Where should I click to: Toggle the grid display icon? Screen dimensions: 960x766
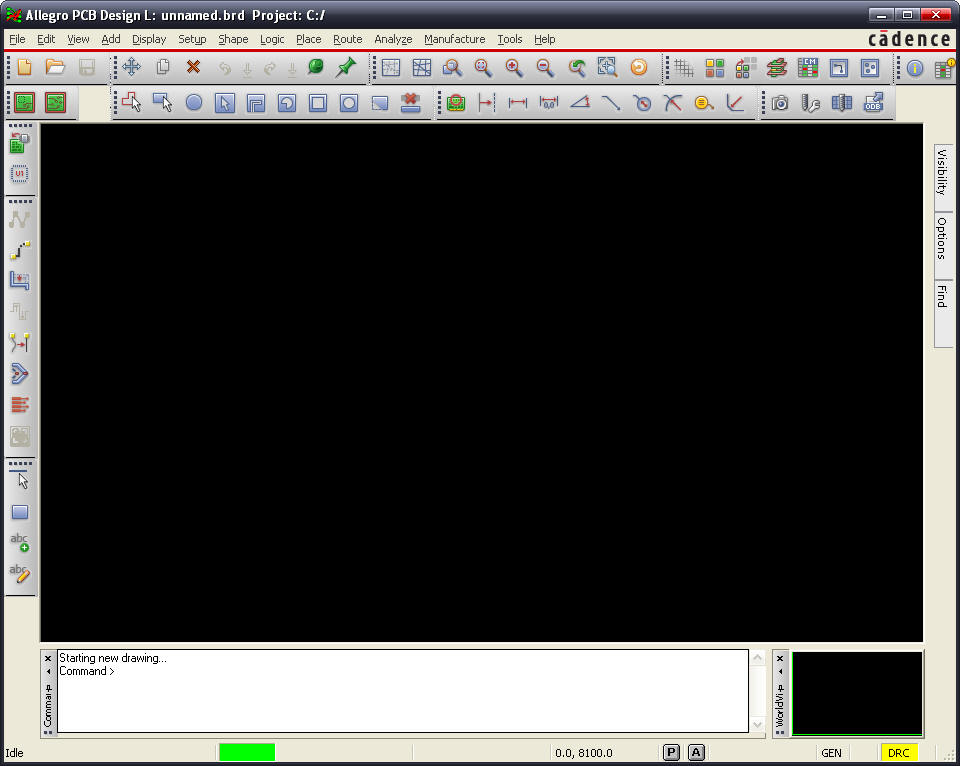[x=684, y=68]
